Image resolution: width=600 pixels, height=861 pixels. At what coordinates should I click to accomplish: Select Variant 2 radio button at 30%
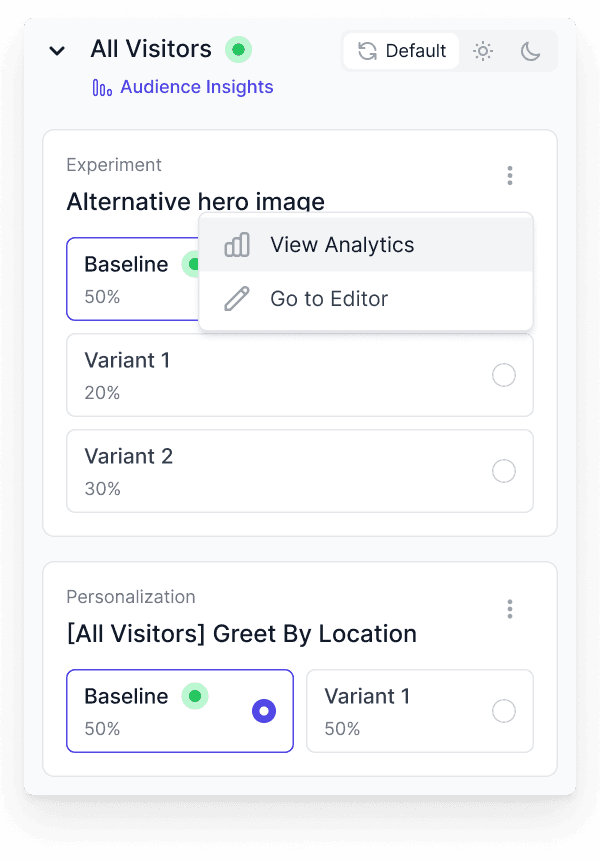[504, 471]
